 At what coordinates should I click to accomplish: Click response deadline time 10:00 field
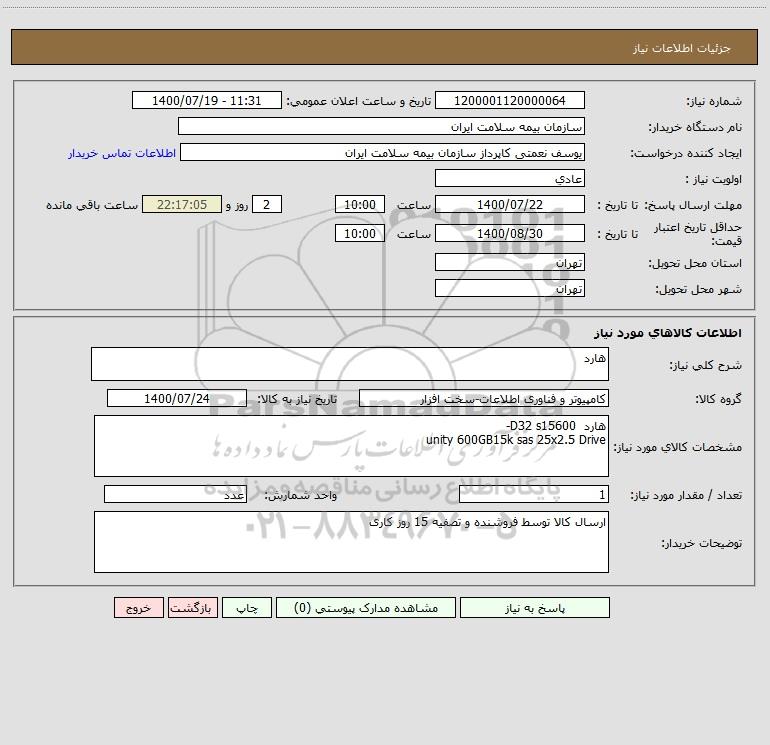pos(359,204)
